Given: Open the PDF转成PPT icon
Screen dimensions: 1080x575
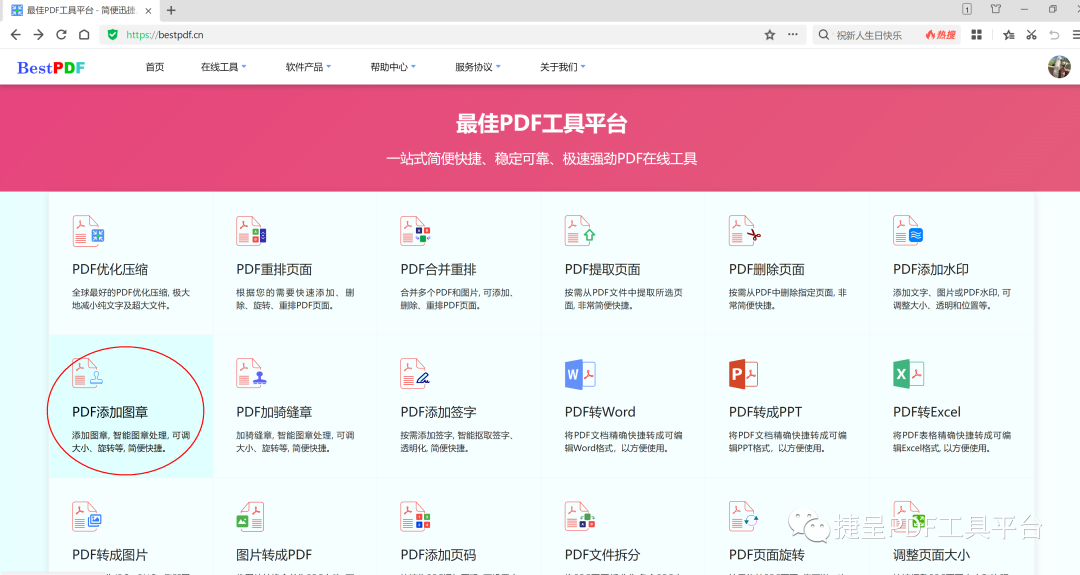Looking at the screenshot, I should pos(744,374).
